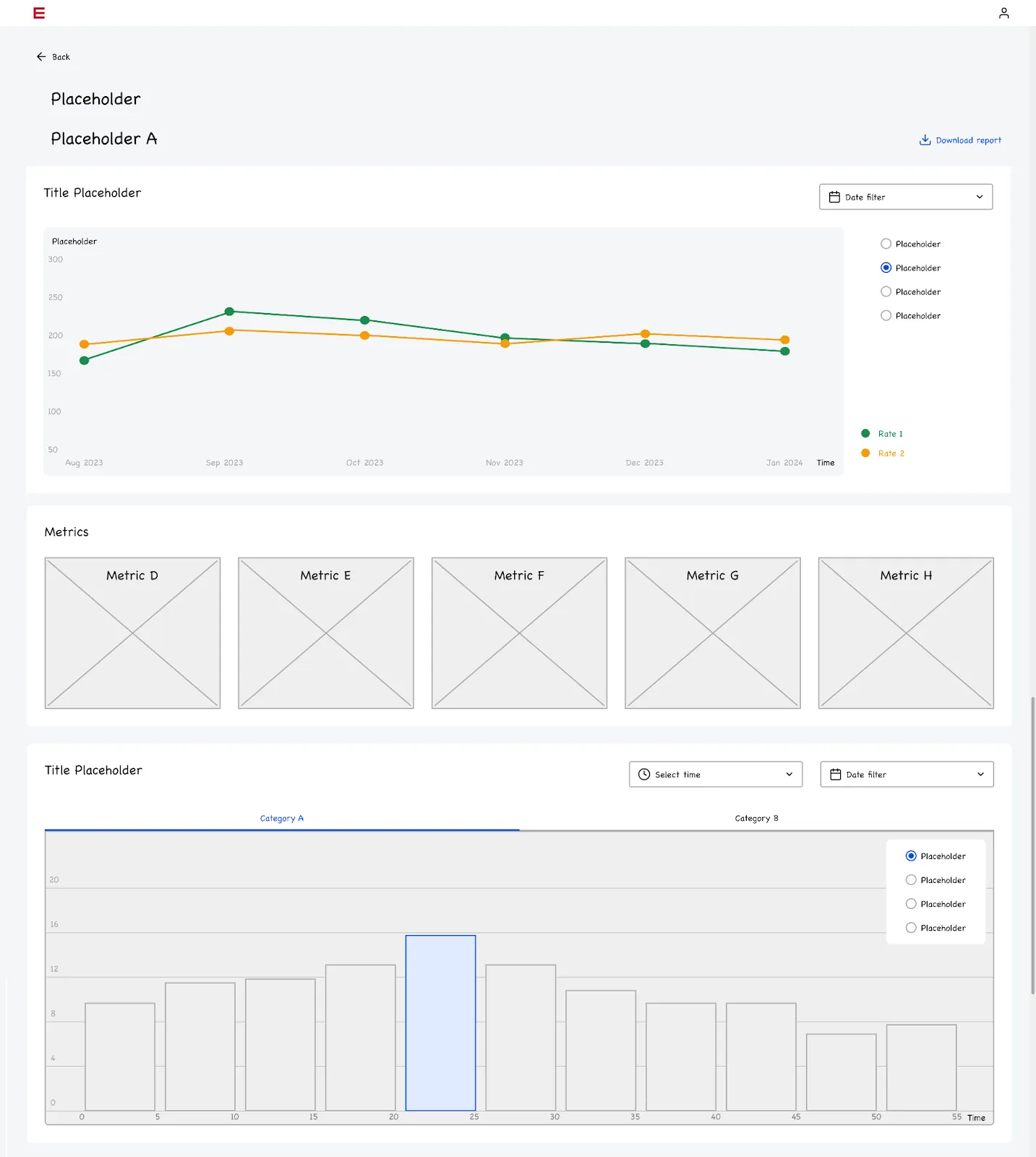Click calendar icon in top Date filter
The height and width of the screenshot is (1157, 1036).
[x=834, y=197]
